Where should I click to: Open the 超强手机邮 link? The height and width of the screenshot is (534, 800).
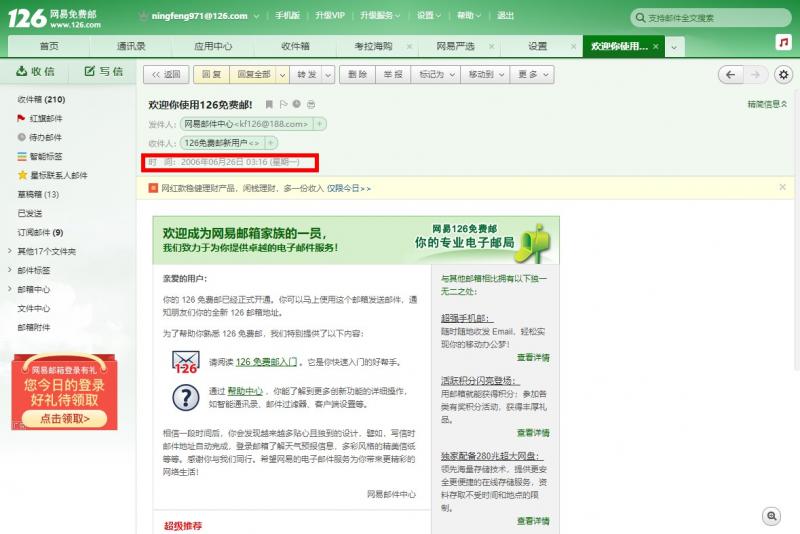click(x=466, y=318)
